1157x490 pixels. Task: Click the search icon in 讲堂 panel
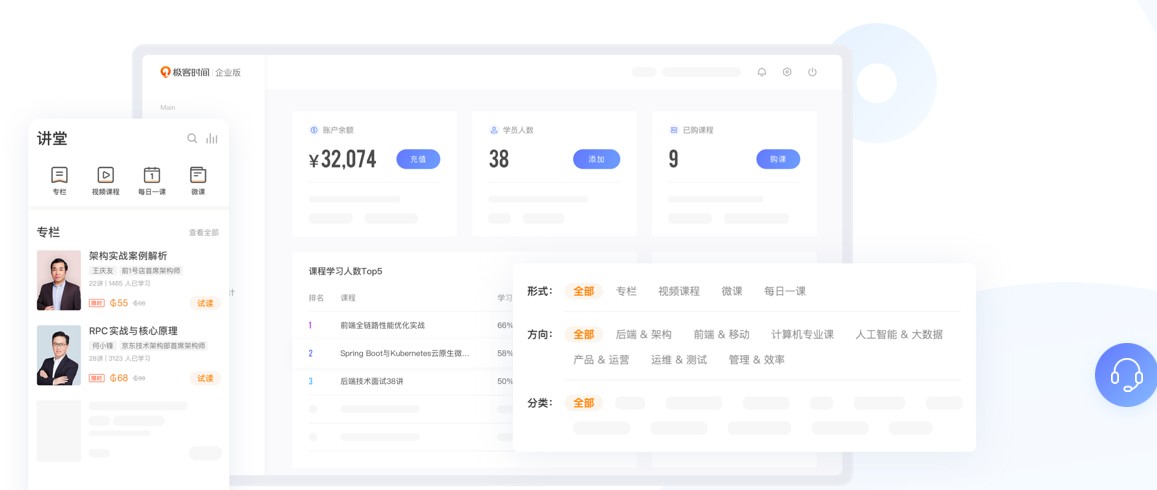(x=192, y=138)
